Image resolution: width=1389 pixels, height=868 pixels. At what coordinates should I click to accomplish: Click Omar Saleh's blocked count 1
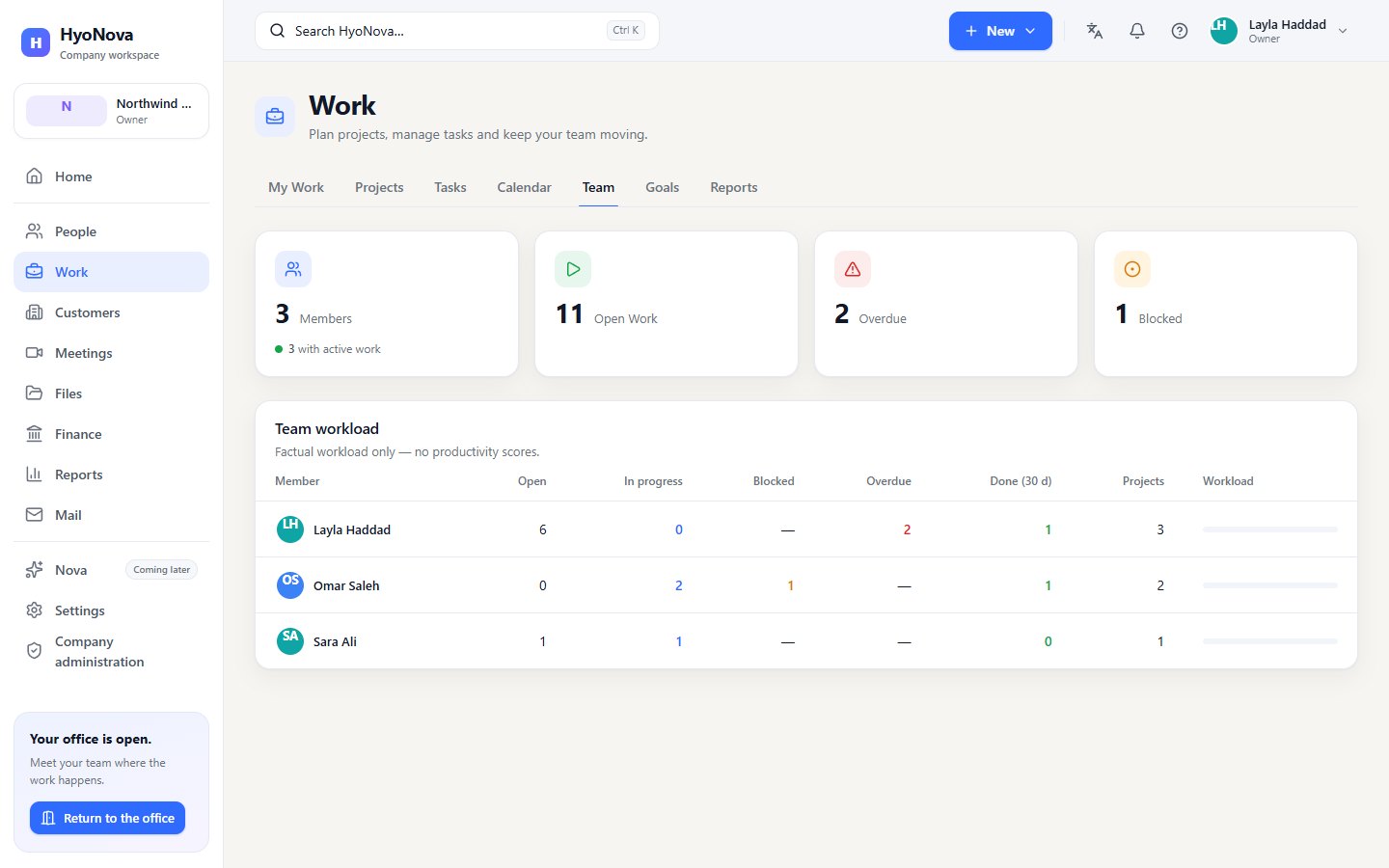[x=791, y=585]
